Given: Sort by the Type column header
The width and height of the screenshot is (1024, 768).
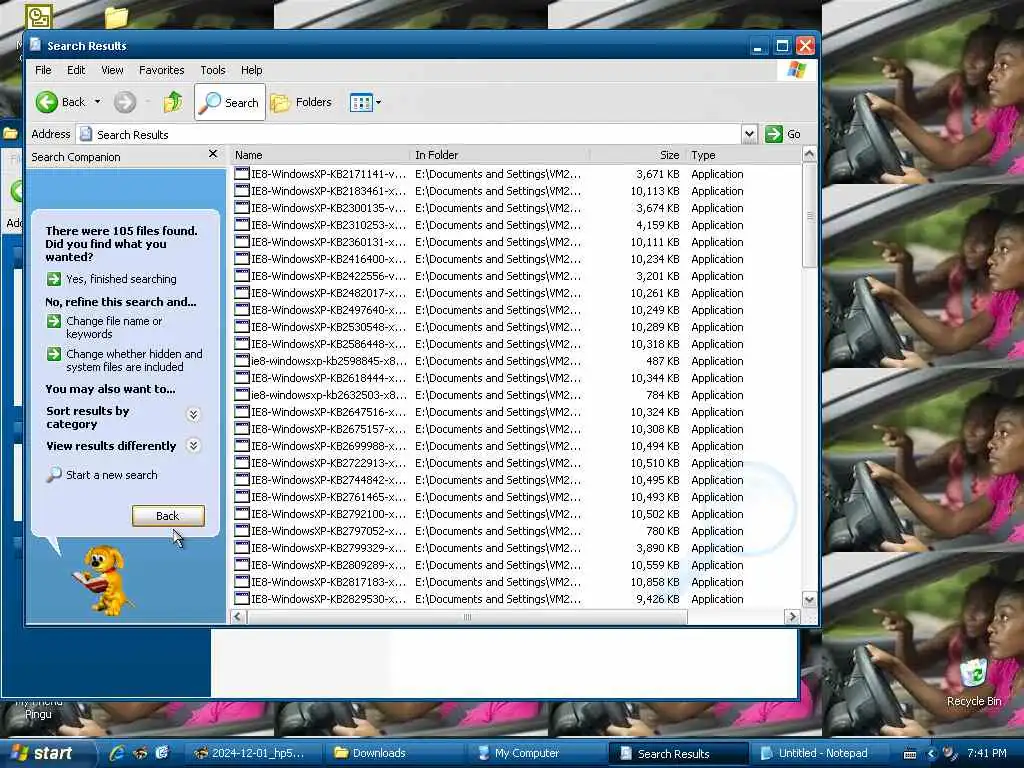Looking at the screenshot, I should click(743, 155).
